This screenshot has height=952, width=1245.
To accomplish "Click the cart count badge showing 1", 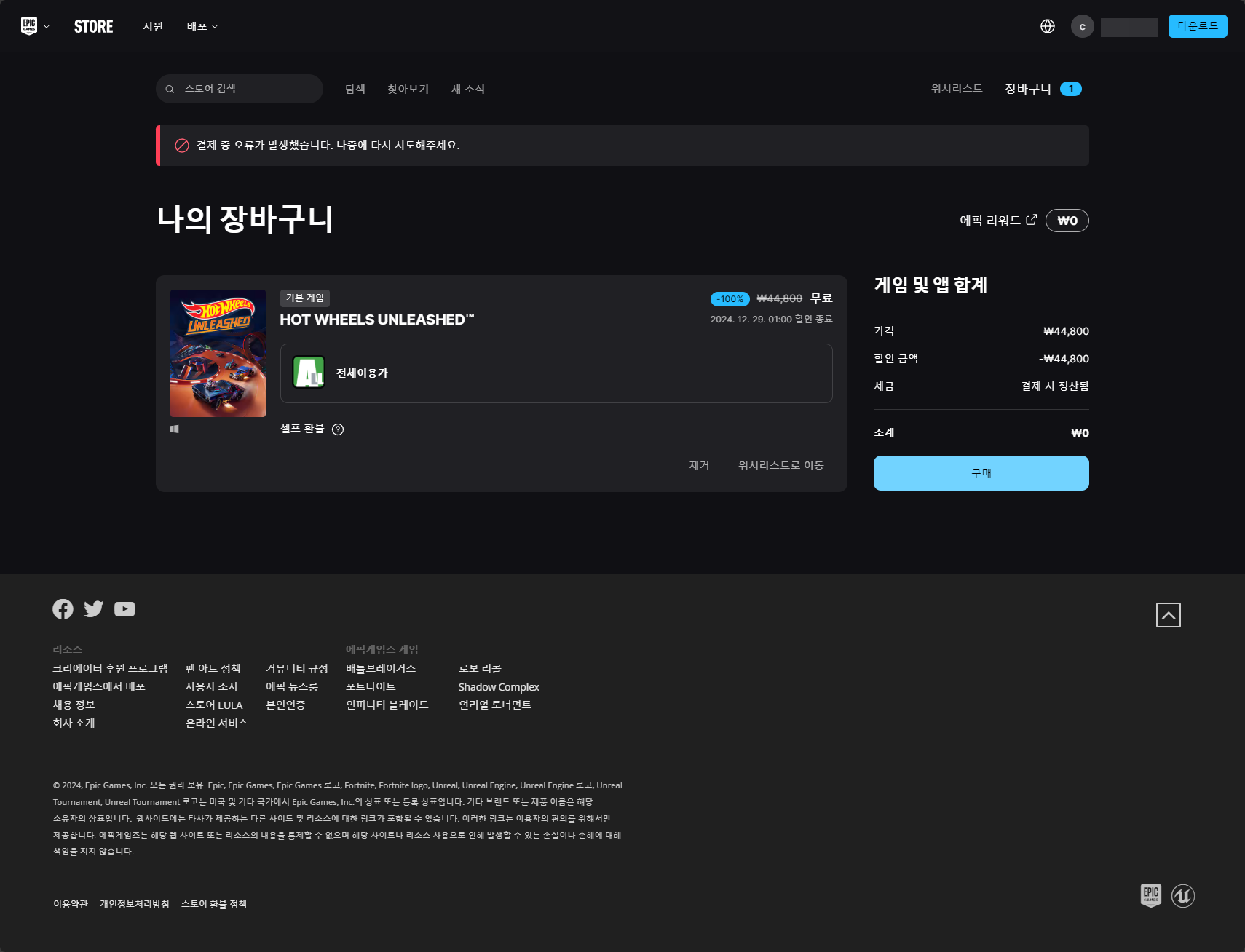I will (x=1071, y=89).
